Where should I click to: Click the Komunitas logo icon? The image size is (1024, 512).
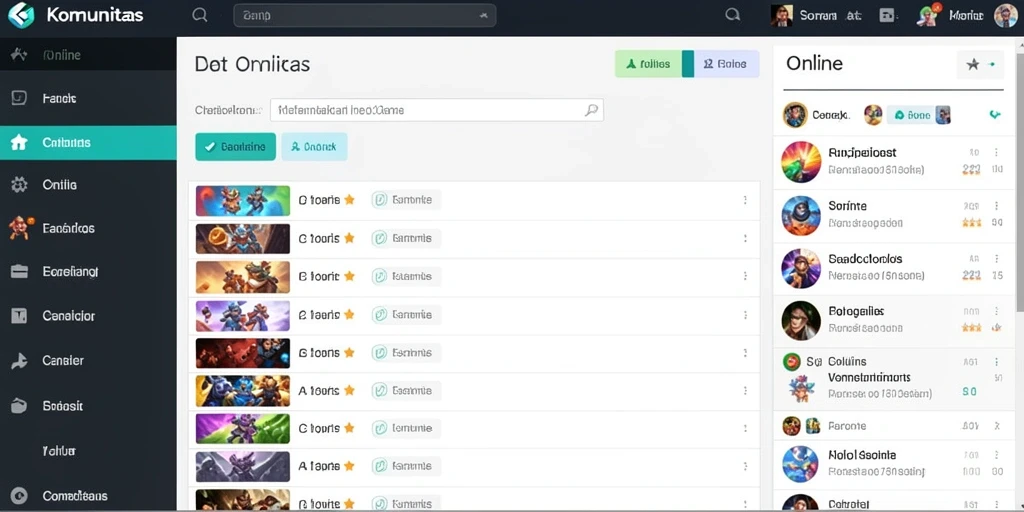tap(21, 15)
